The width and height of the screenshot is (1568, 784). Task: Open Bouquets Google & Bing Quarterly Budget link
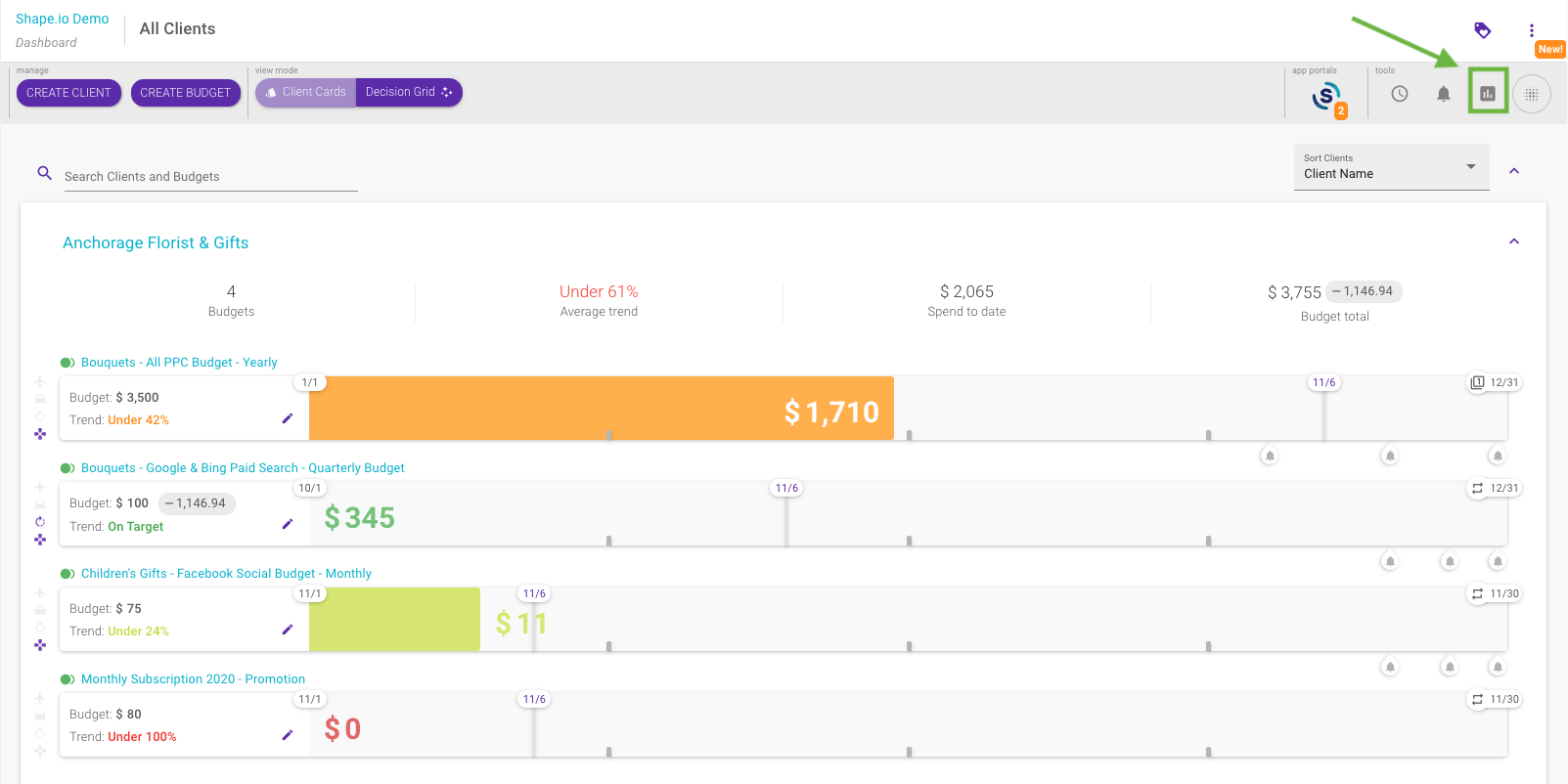(243, 468)
